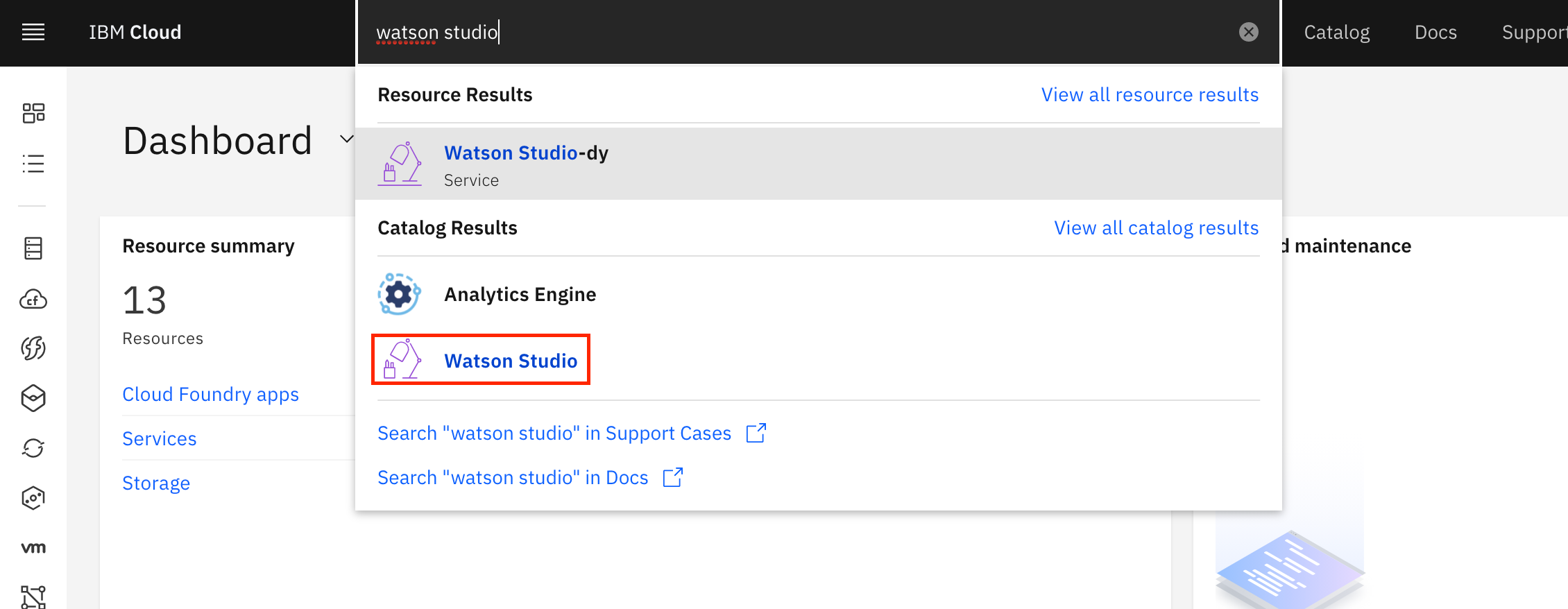This screenshot has height=609, width=1568.
Task: Select the Watson Studio-dy service result
Action: 819,164
